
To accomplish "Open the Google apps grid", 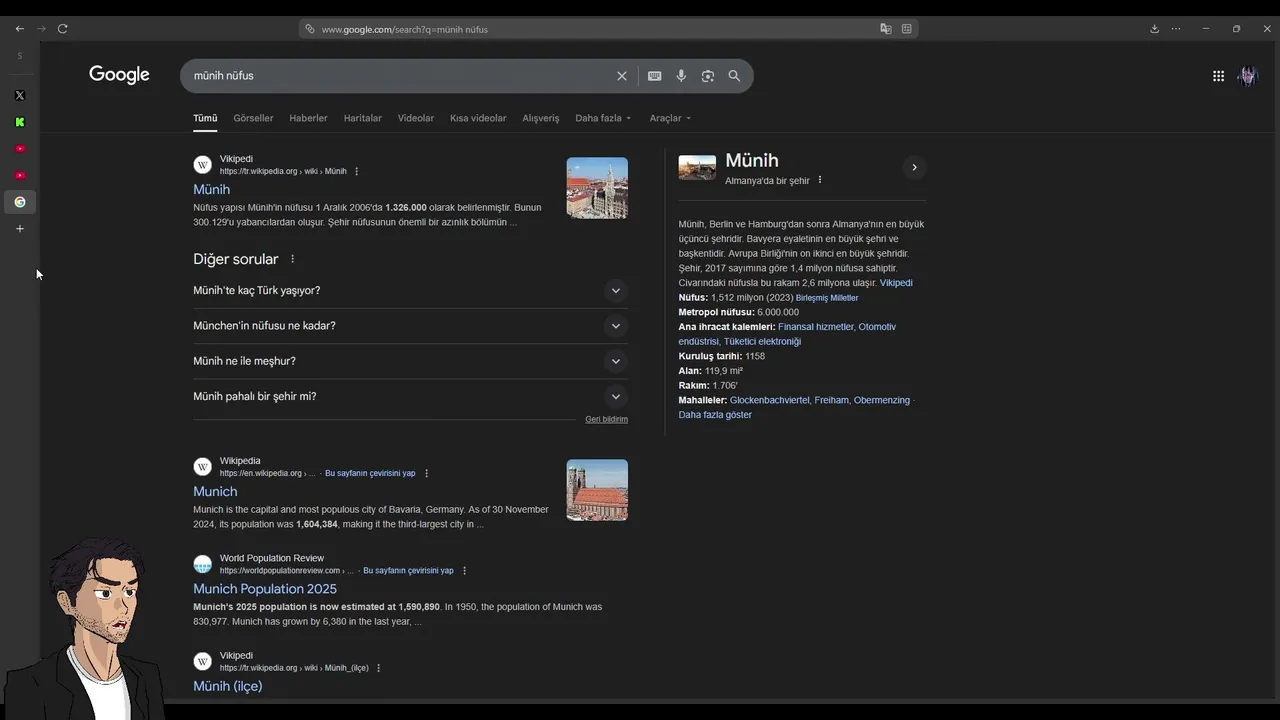I will [x=1218, y=76].
